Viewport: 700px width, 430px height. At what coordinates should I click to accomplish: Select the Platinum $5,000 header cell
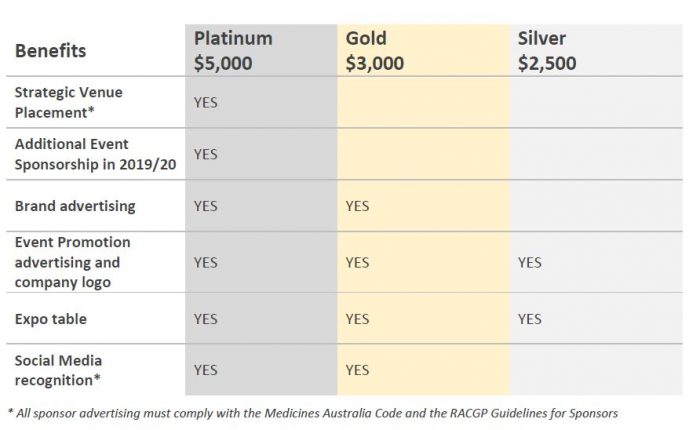pyautogui.click(x=232, y=51)
